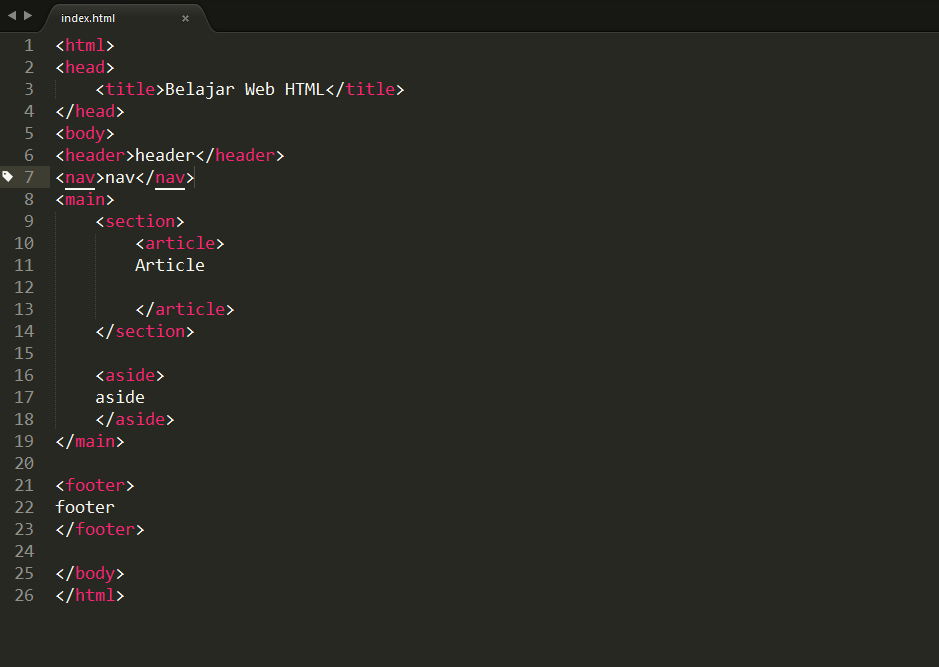Image resolution: width=939 pixels, height=667 pixels.
Task: Click the Article text on line 11
Action: tap(169, 265)
